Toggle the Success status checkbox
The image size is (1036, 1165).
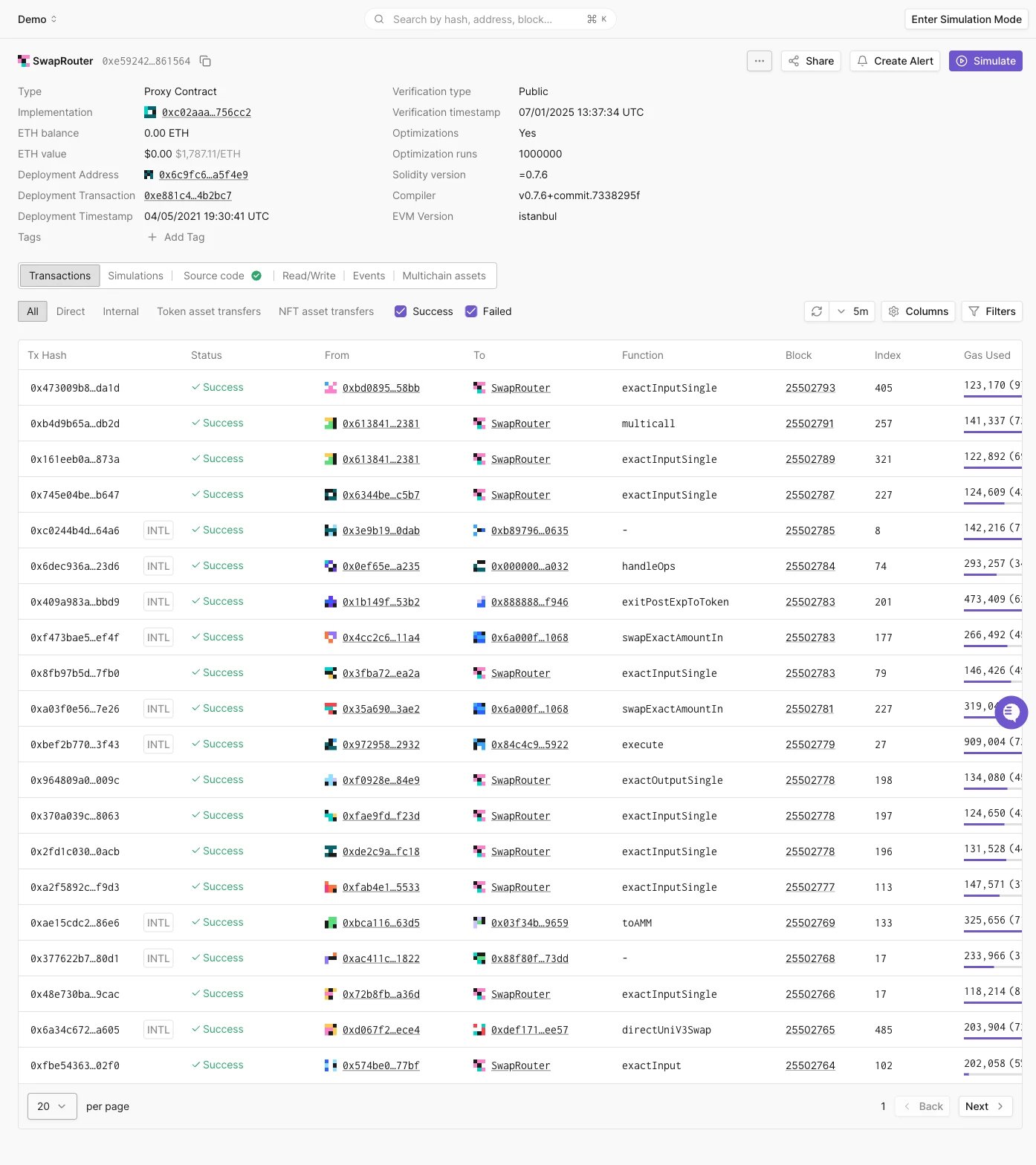tap(401, 311)
